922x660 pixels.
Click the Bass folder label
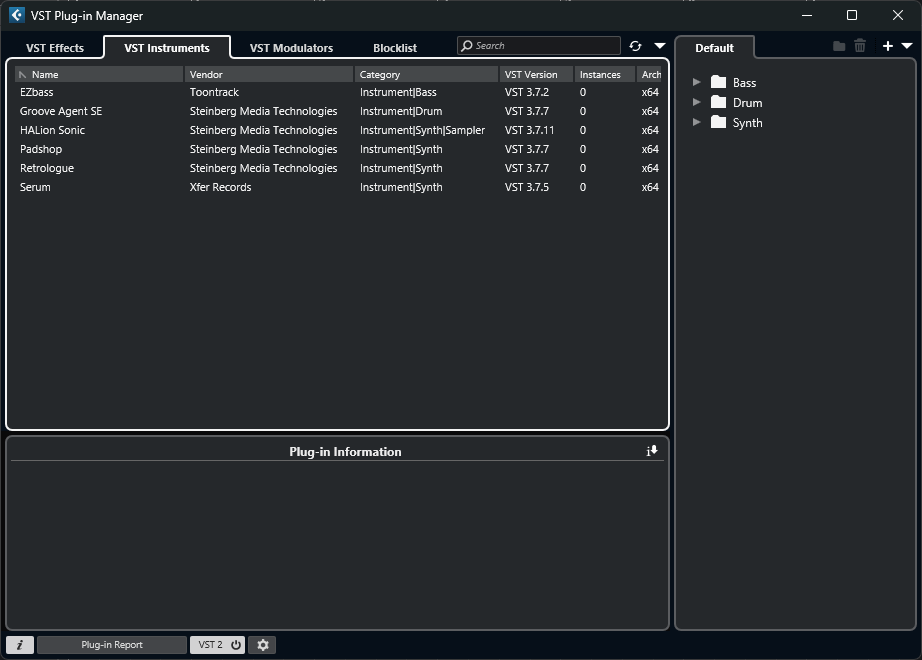744,83
